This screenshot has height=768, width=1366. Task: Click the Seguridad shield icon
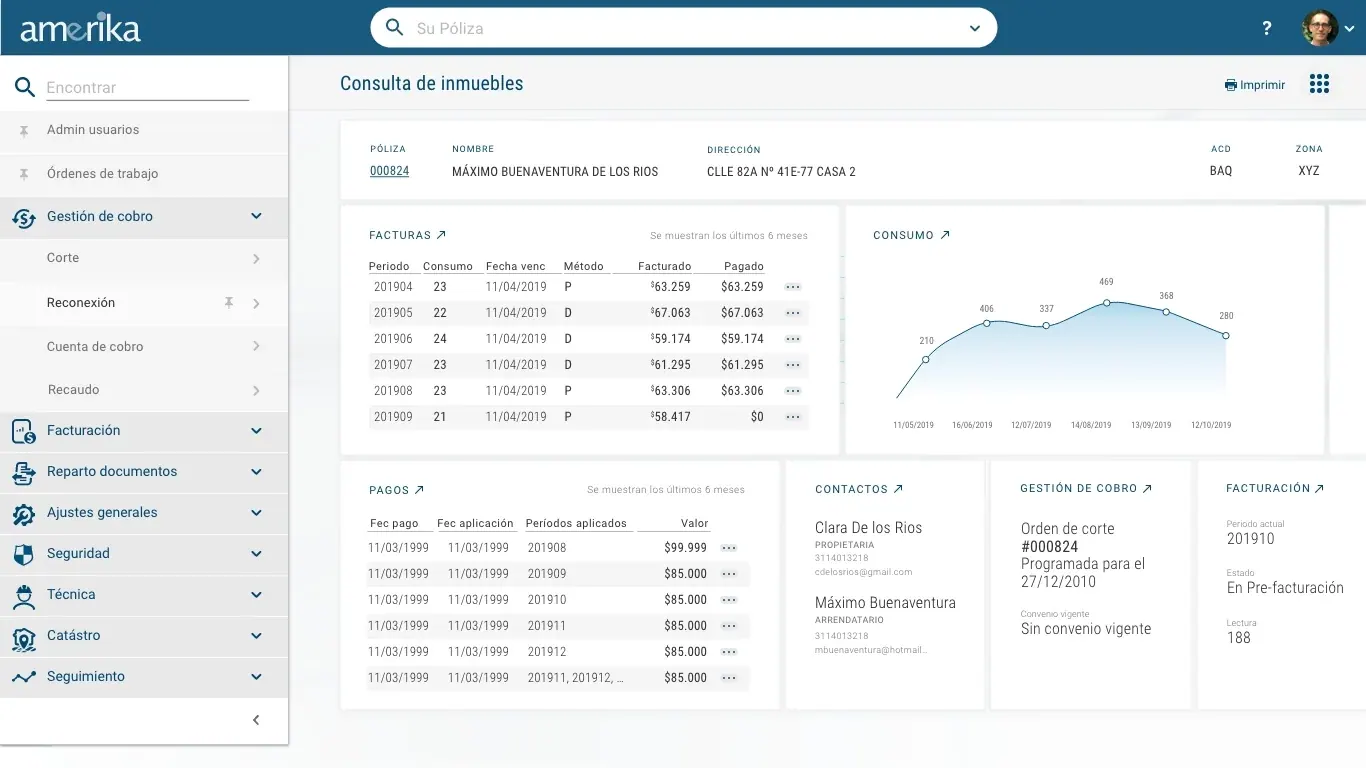point(24,555)
